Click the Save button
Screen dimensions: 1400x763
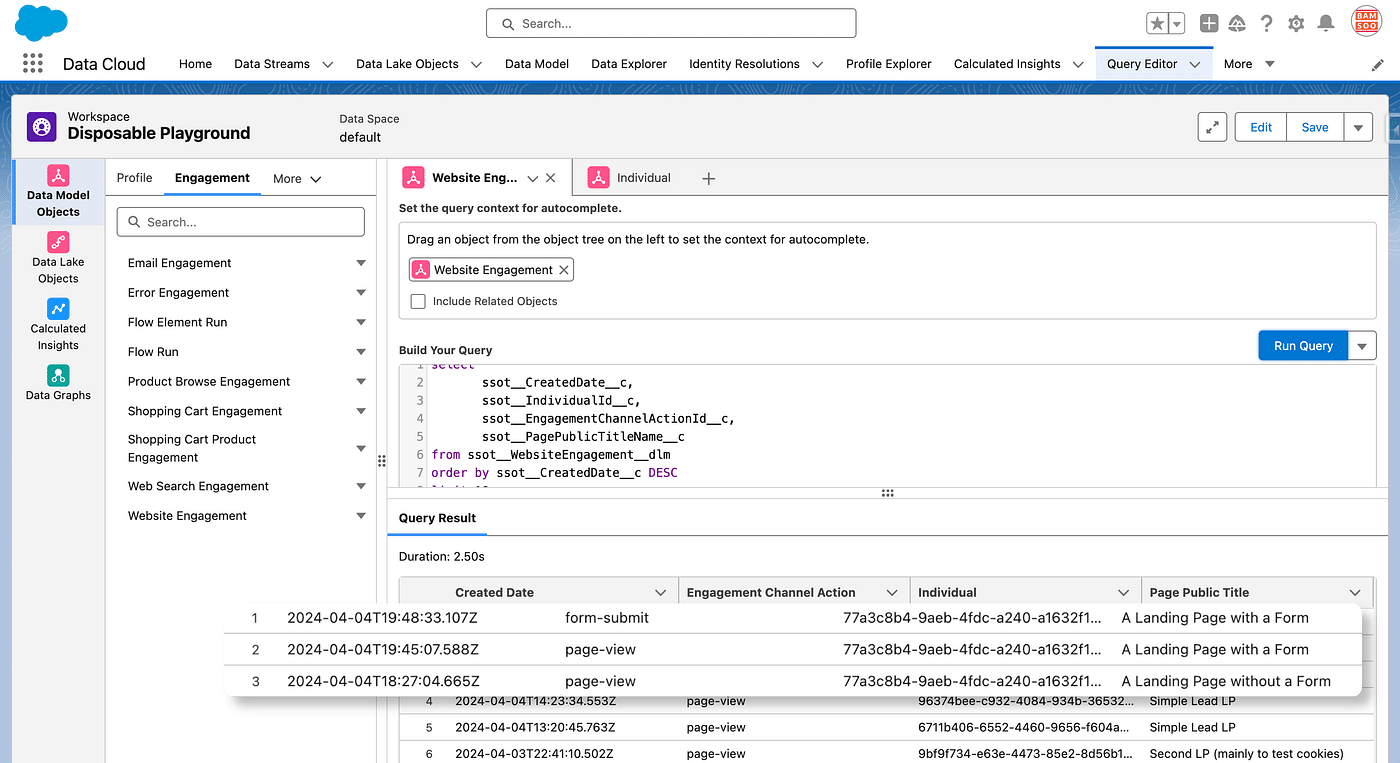click(x=1314, y=127)
